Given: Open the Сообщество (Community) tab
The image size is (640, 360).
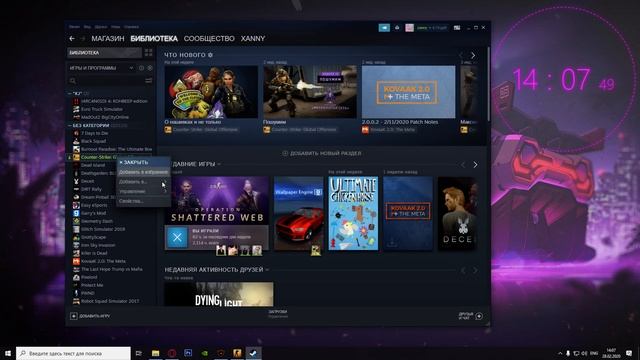Looking at the screenshot, I should [x=209, y=38].
